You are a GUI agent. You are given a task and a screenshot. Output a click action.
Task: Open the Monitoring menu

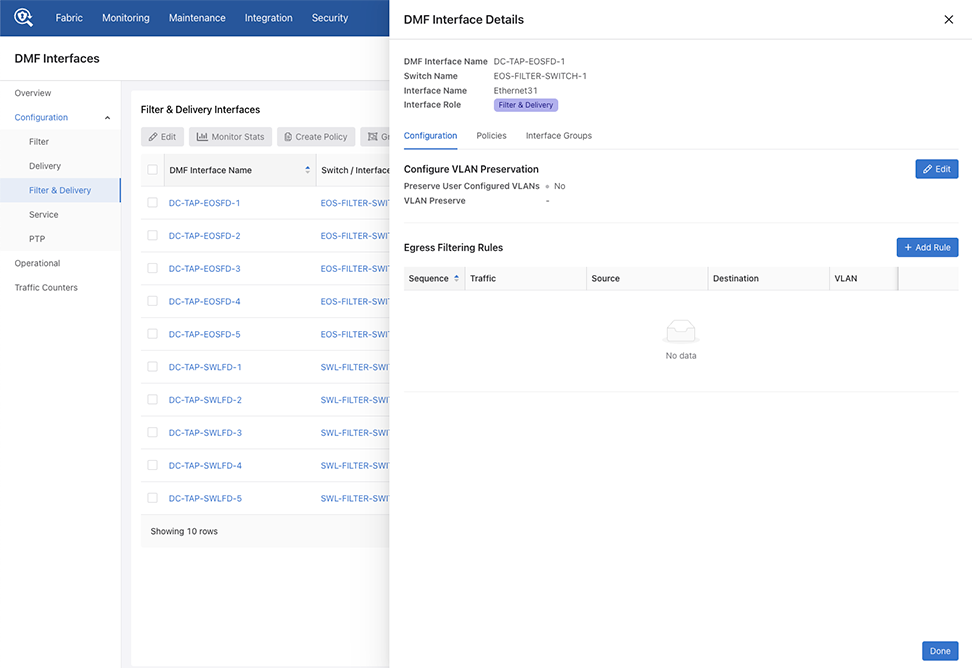coord(125,18)
